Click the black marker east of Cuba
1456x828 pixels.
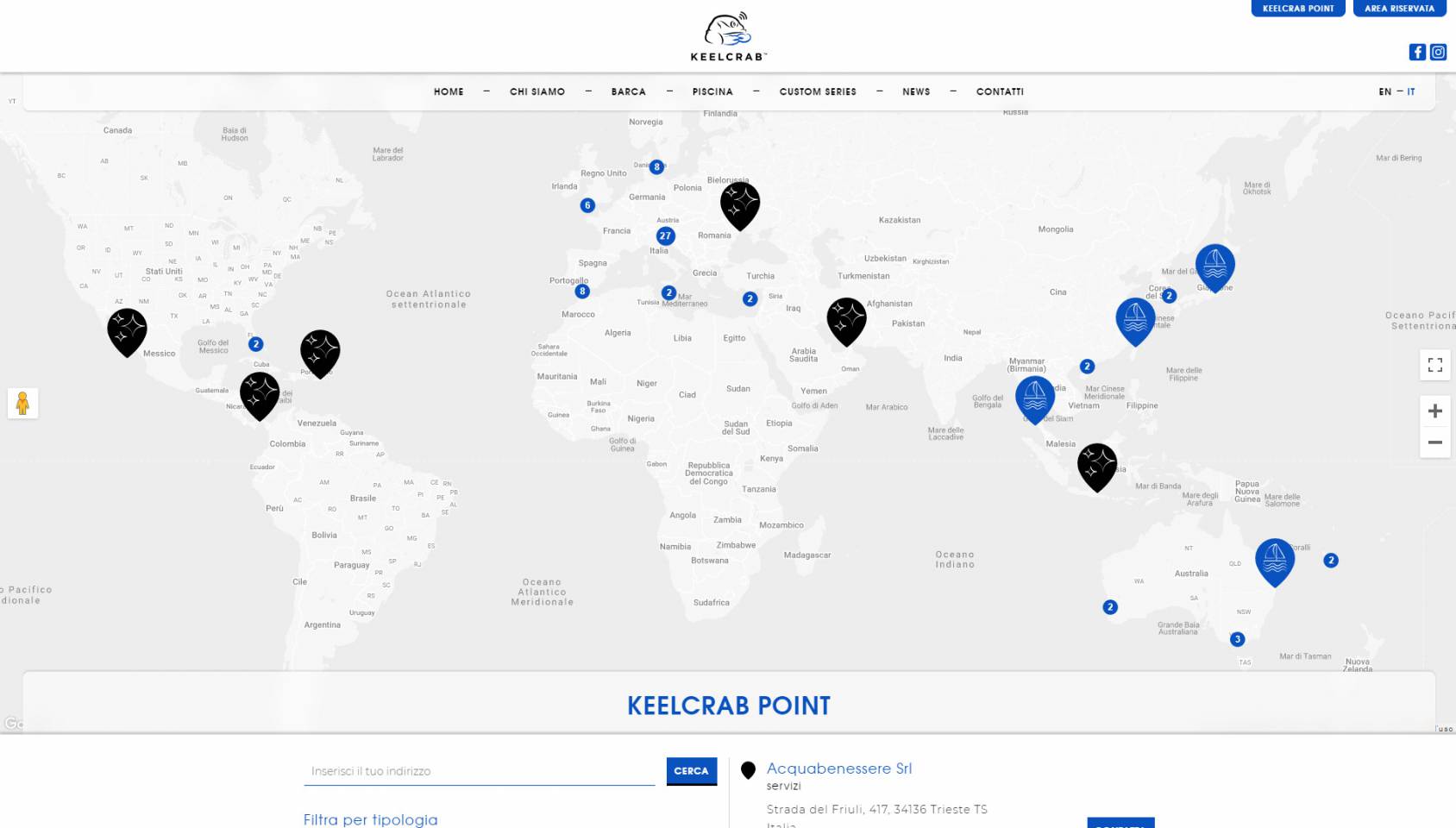320,354
